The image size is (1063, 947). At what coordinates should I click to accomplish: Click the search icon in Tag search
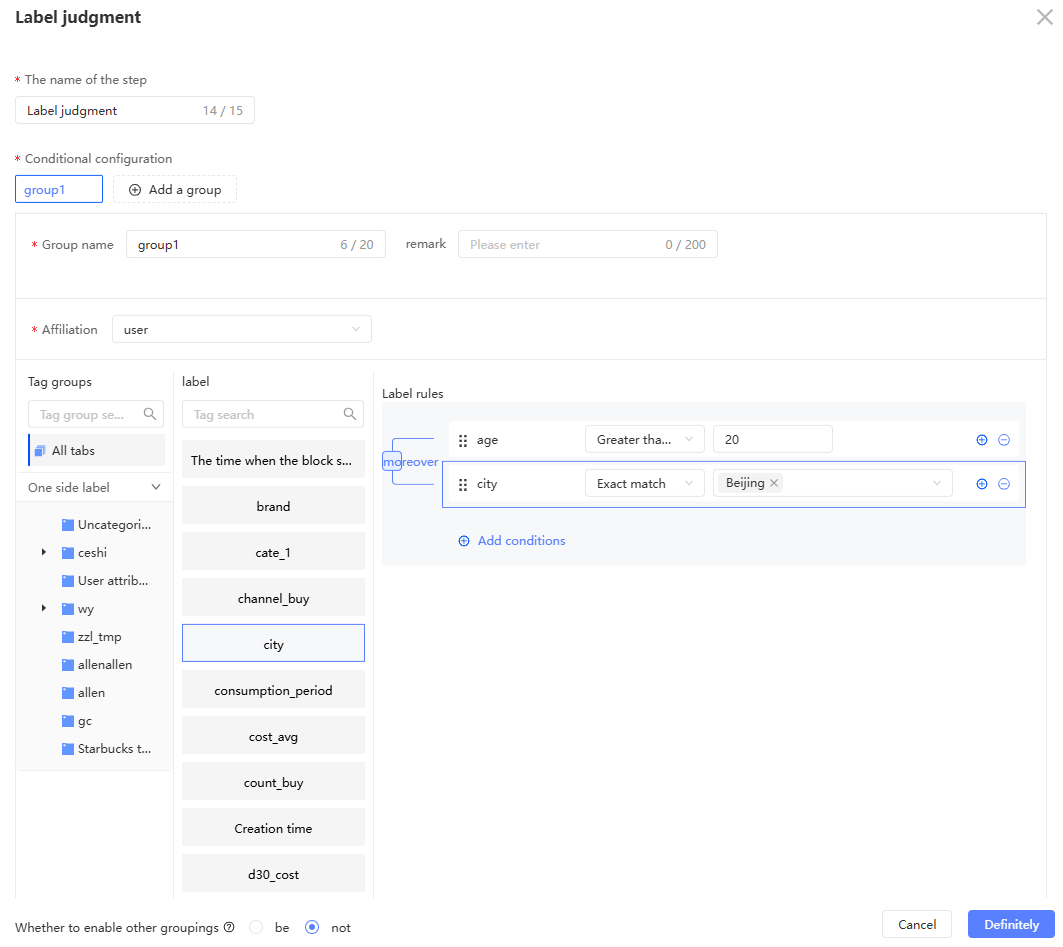pos(350,414)
